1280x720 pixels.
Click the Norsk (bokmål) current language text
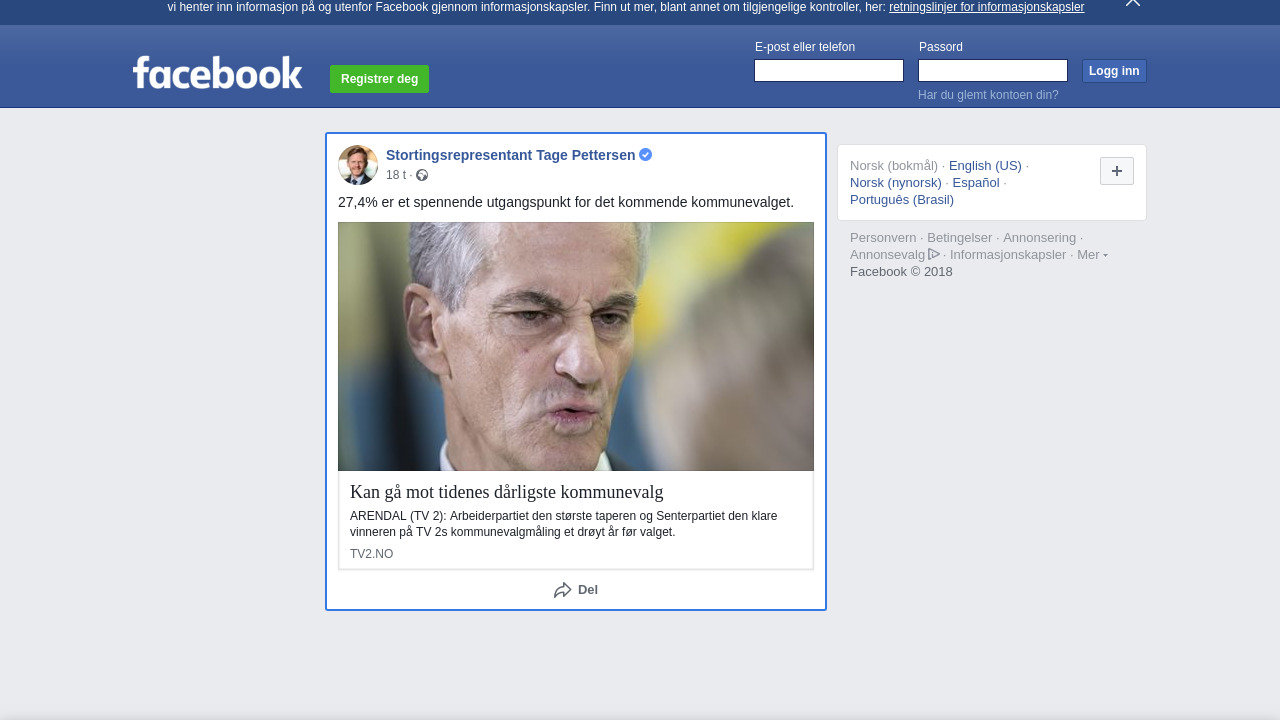(894, 166)
